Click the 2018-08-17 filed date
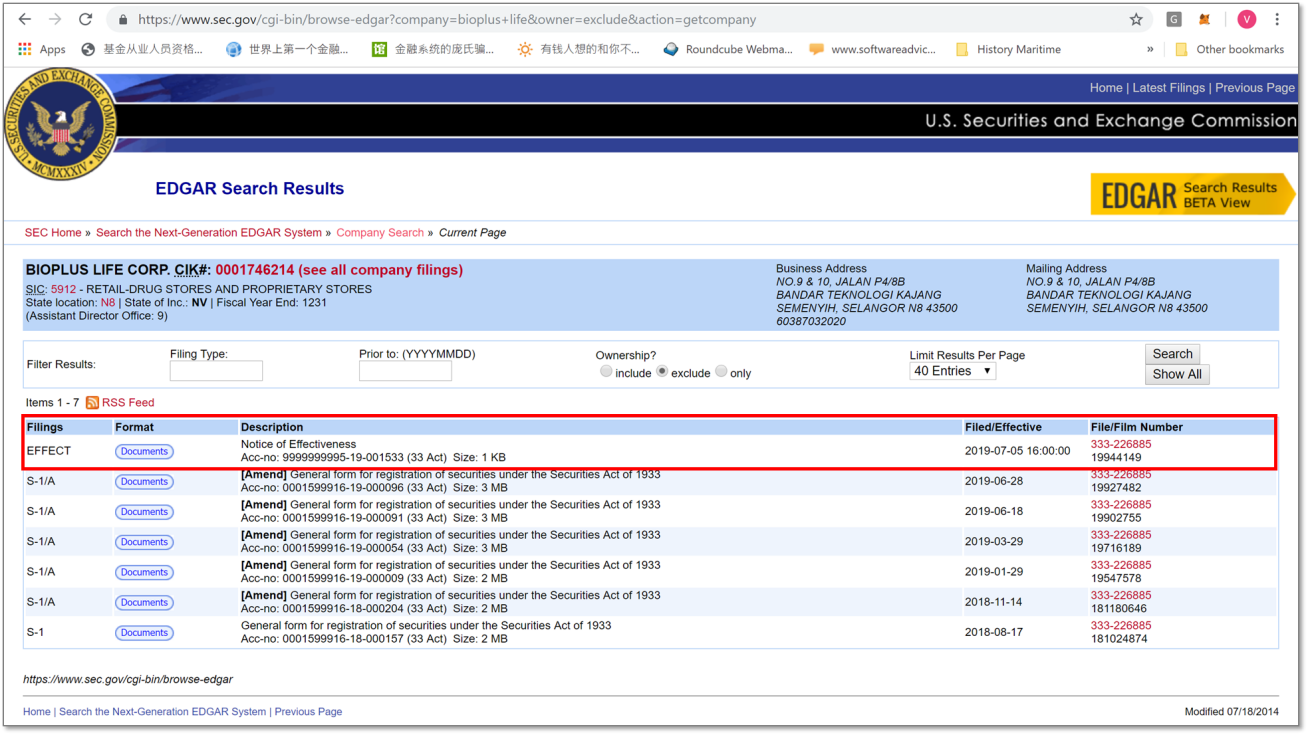The height and width of the screenshot is (735, 1308). click(994, 632)
